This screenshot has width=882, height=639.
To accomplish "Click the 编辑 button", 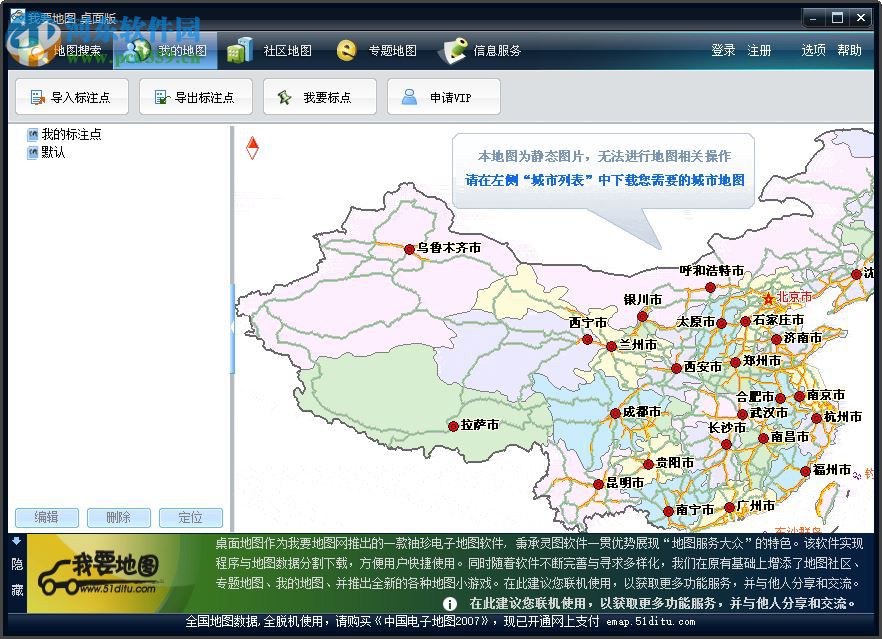I will 46,517.
